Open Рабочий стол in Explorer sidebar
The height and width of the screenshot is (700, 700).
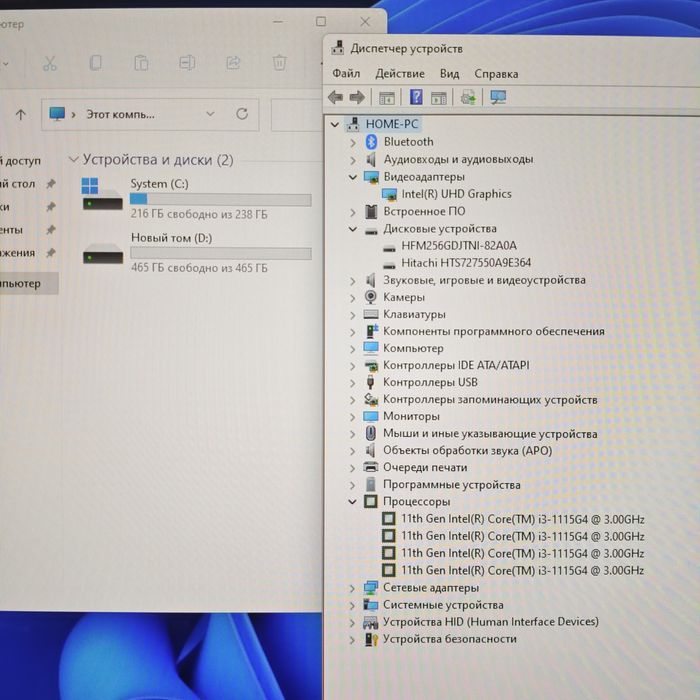tap(17, 183)
